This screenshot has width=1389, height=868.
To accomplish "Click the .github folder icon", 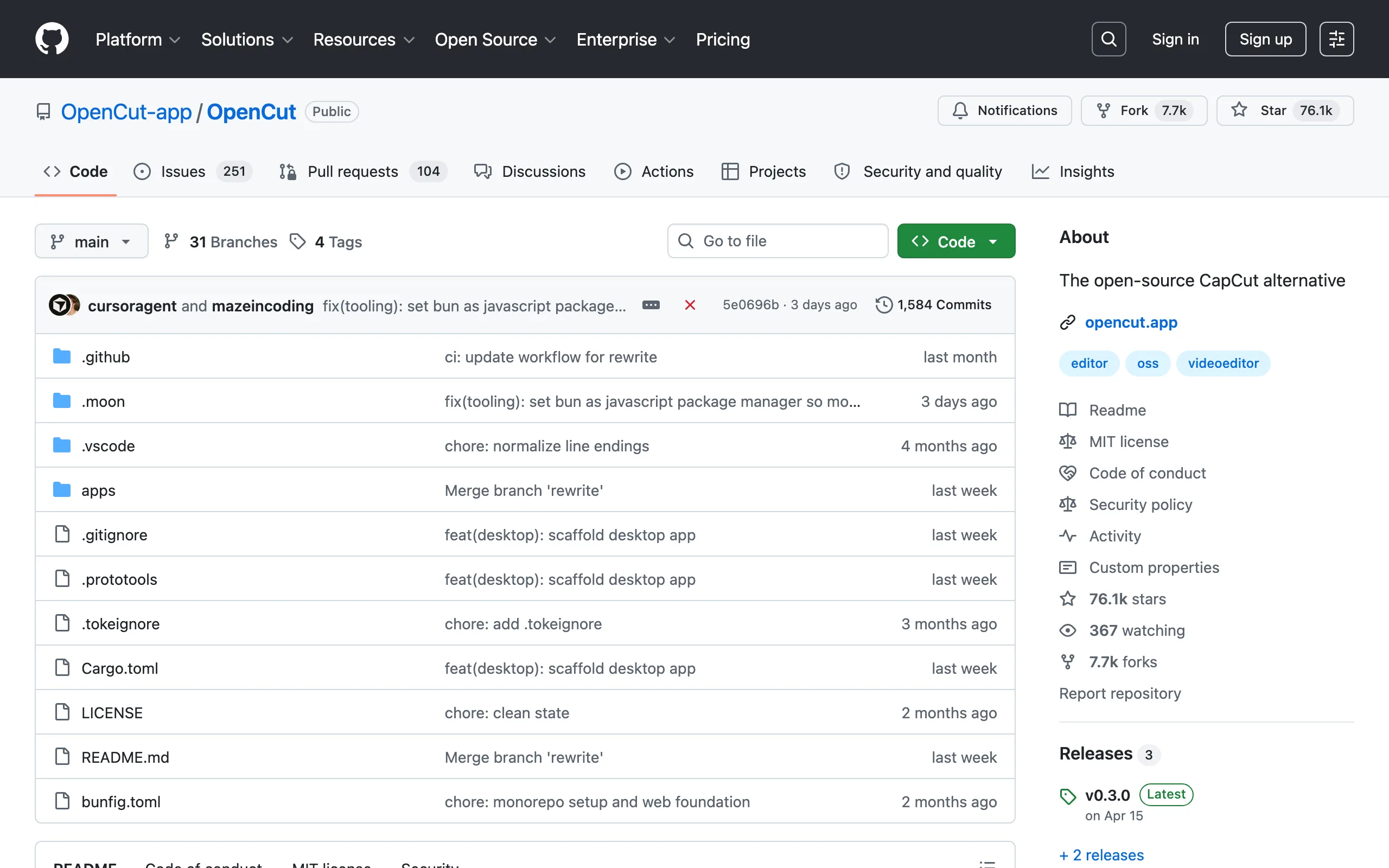I will [x=62, y=356].
